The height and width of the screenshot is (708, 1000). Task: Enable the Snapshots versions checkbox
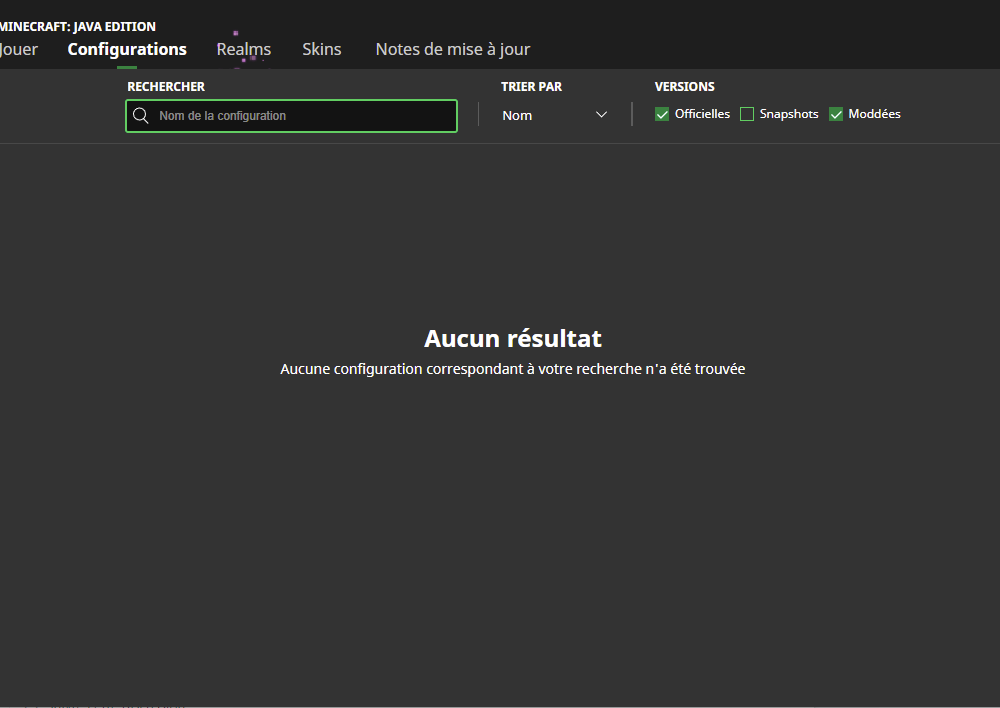747,114
